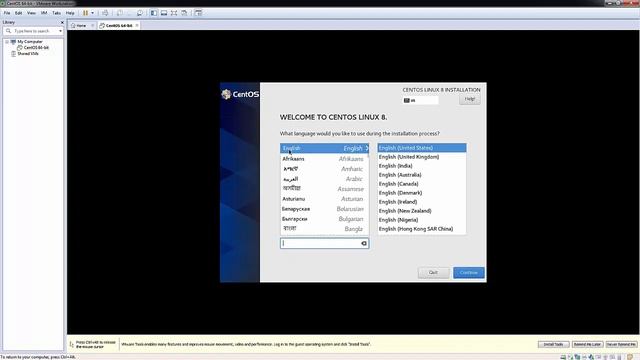Select Afrikaans in the language list
This screenshot has width=640, height=360.
pyautogui.click(x=324, y=159)
